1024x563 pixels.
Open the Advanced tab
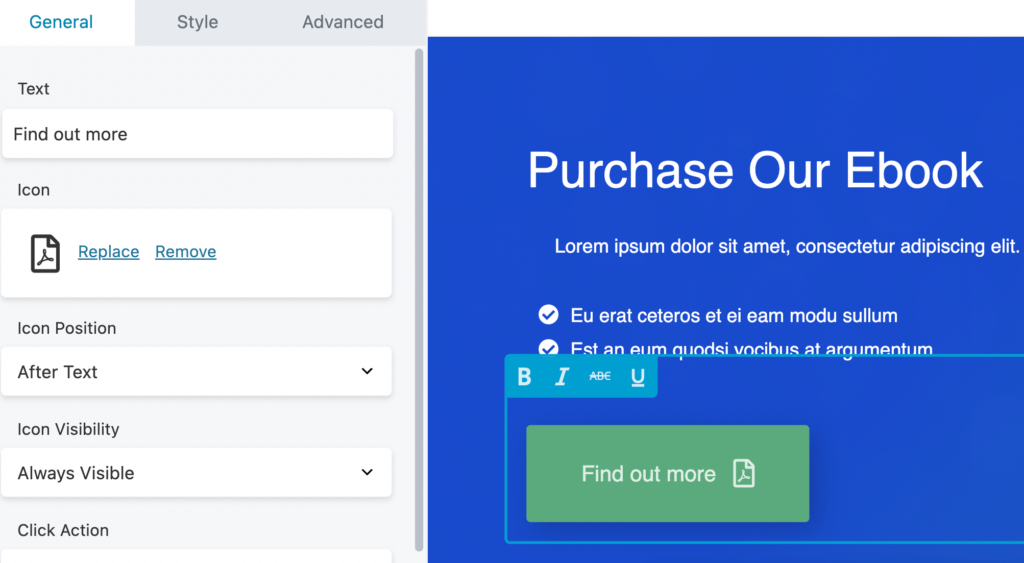[x=343, y=22]
